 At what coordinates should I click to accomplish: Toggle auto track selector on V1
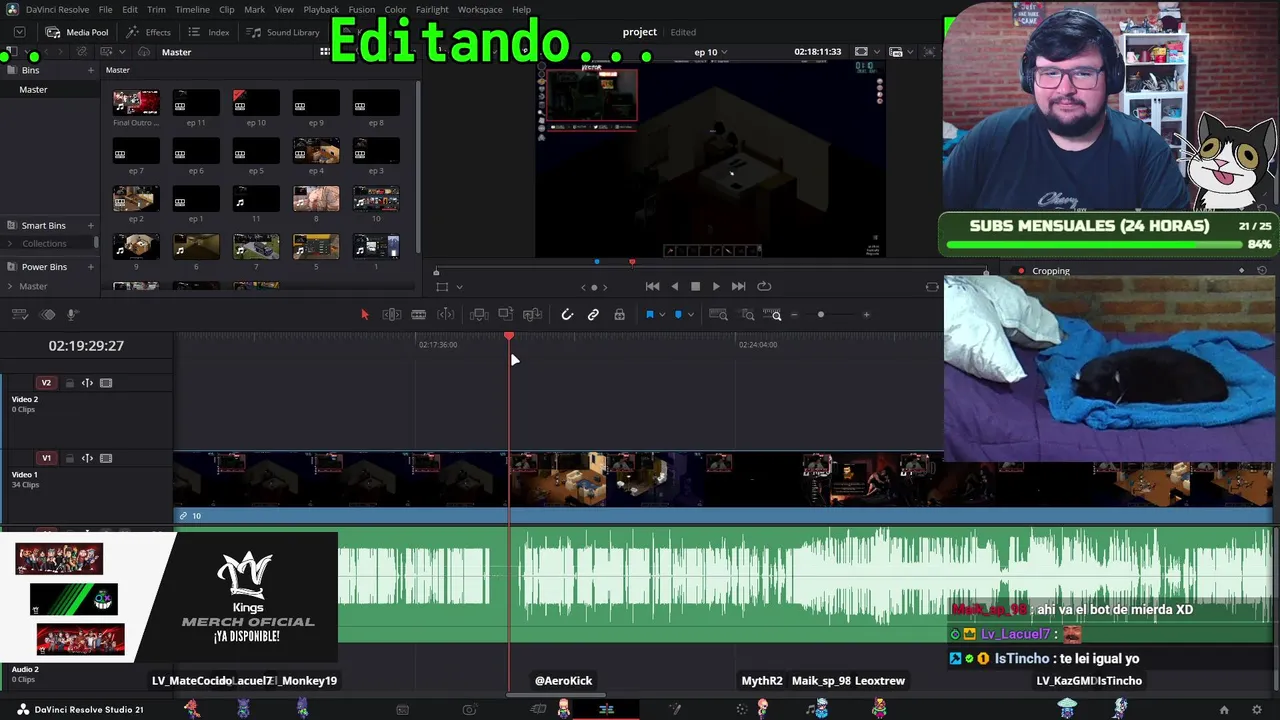[x=87, y=458]
